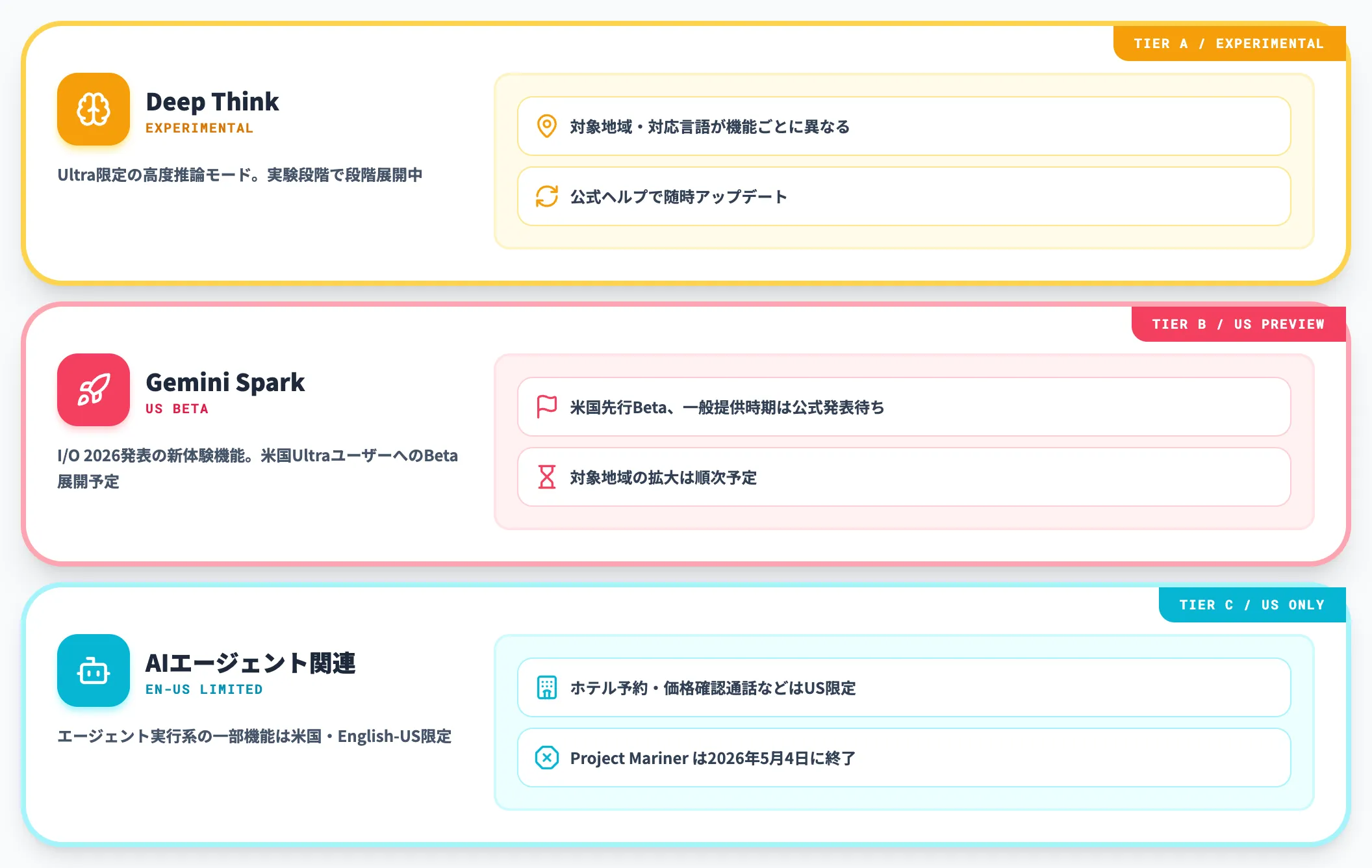Click text 対象地域・対応言語が機能ごとに異なる

[x=710, y=127]
